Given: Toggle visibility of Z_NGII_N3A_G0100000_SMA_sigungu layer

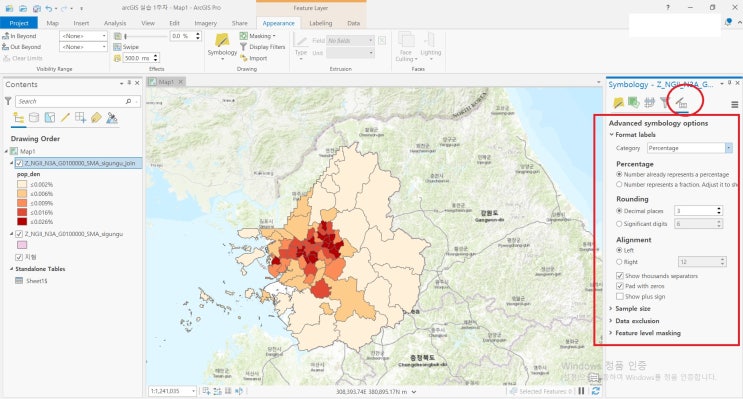Looking at the screenshot, I should tap(19, 234).
